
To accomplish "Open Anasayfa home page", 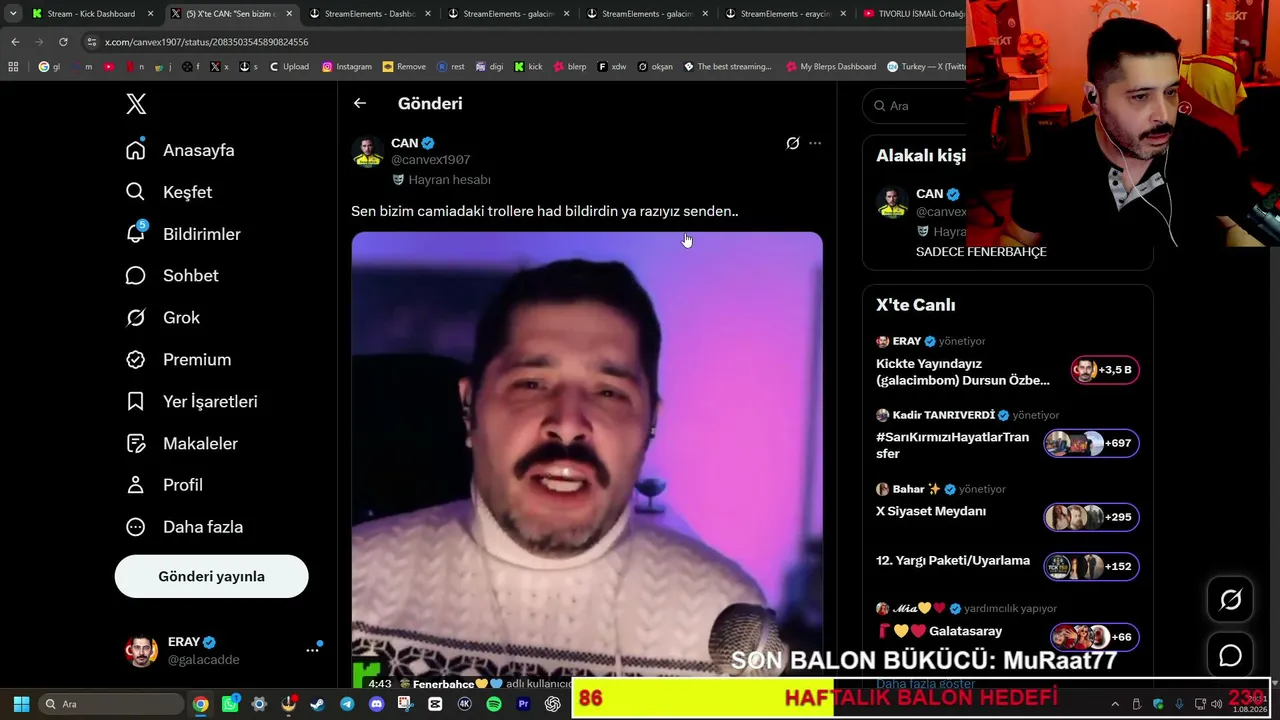I will click(x=180, y=150).
